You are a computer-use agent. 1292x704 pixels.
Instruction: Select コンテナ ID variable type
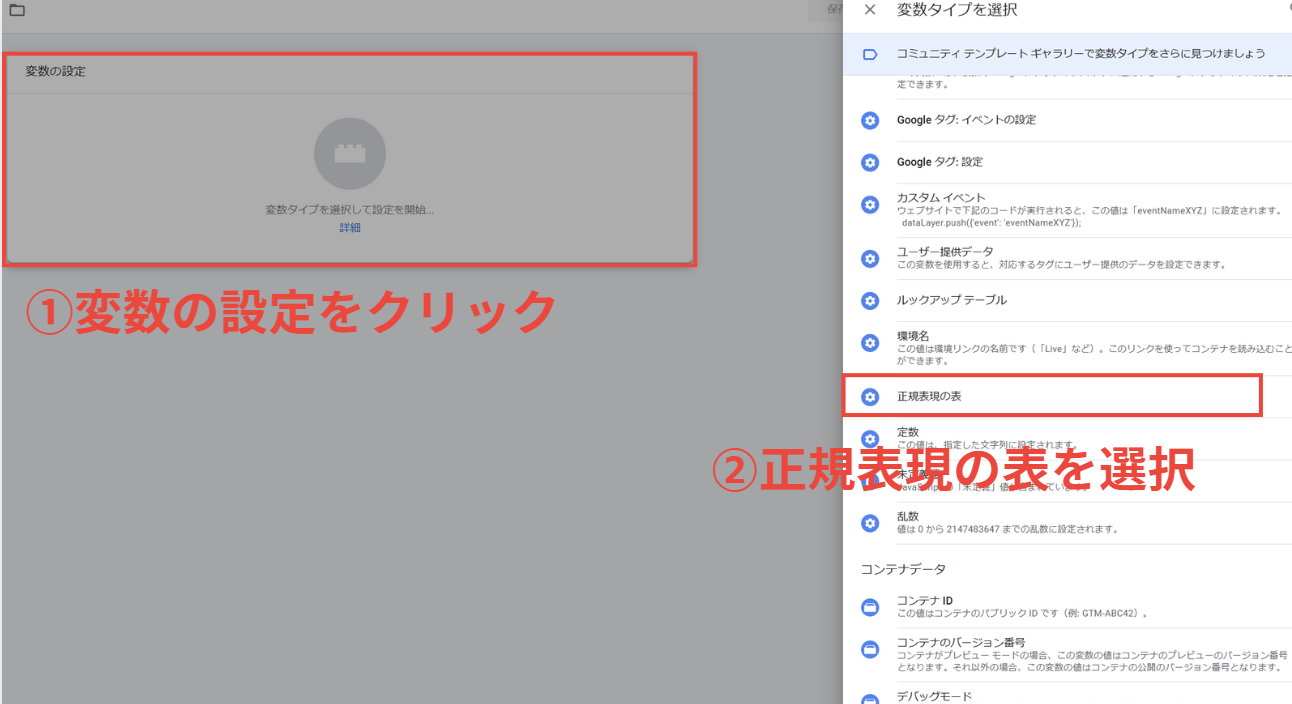[x=1067, y=607]
